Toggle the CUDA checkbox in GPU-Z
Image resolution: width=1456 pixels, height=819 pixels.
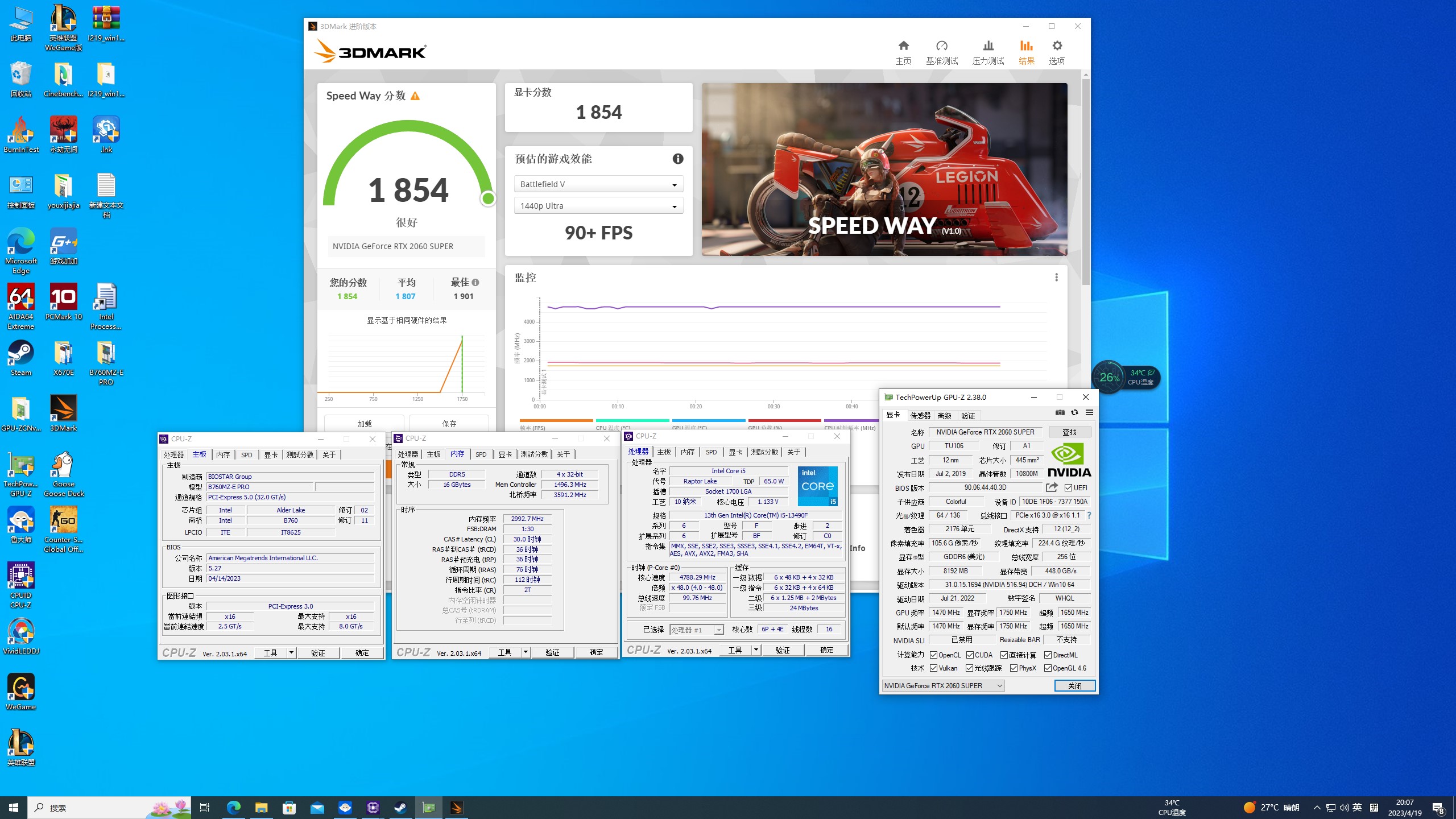pyautogui.click(x=970, y=655)
